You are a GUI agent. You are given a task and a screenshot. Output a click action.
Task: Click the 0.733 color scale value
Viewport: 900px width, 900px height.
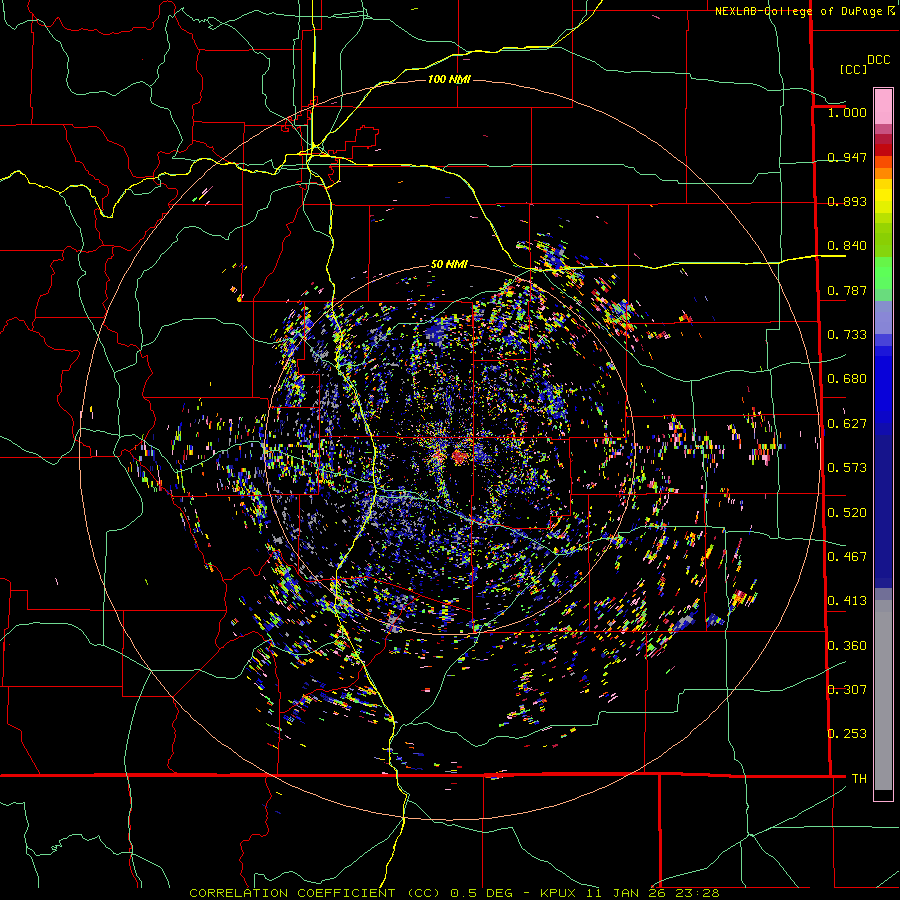tap(847, 335)
